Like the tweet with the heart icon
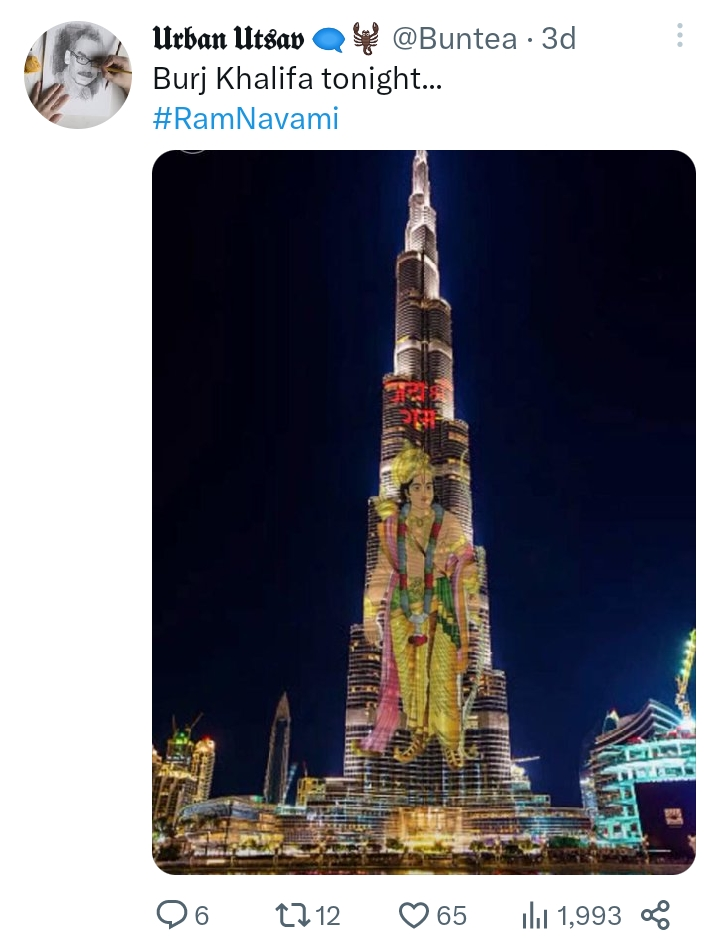The image size is (720, 948). (415, 915)
